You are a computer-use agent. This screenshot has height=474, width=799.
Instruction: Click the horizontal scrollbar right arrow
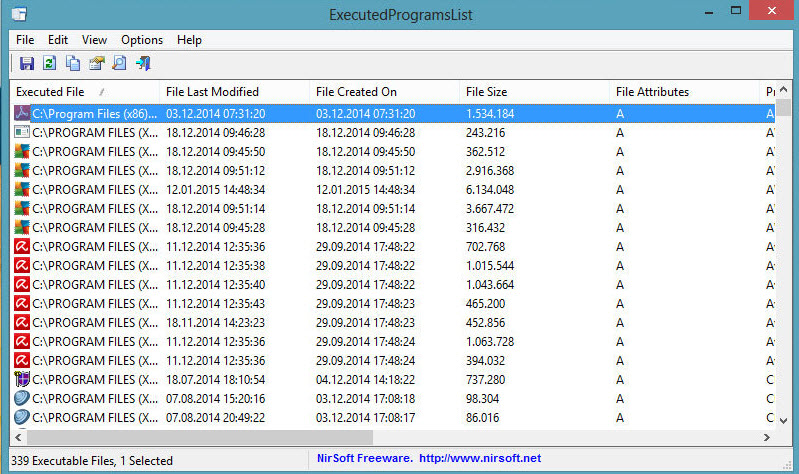pos(766,437)
